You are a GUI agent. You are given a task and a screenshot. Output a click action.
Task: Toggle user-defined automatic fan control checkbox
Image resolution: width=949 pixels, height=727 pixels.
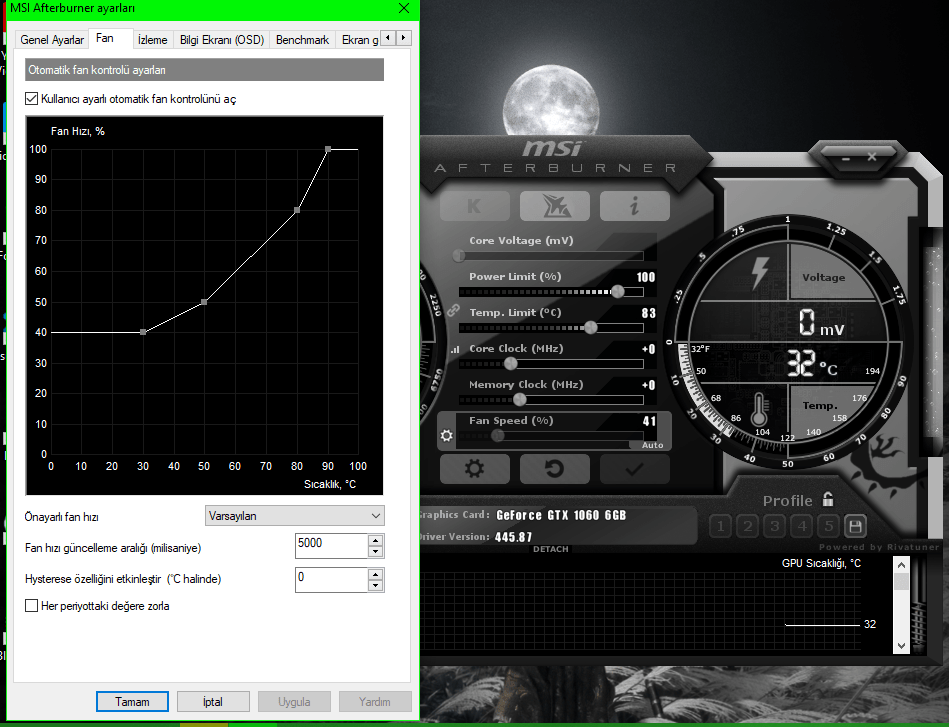(31, 98)
